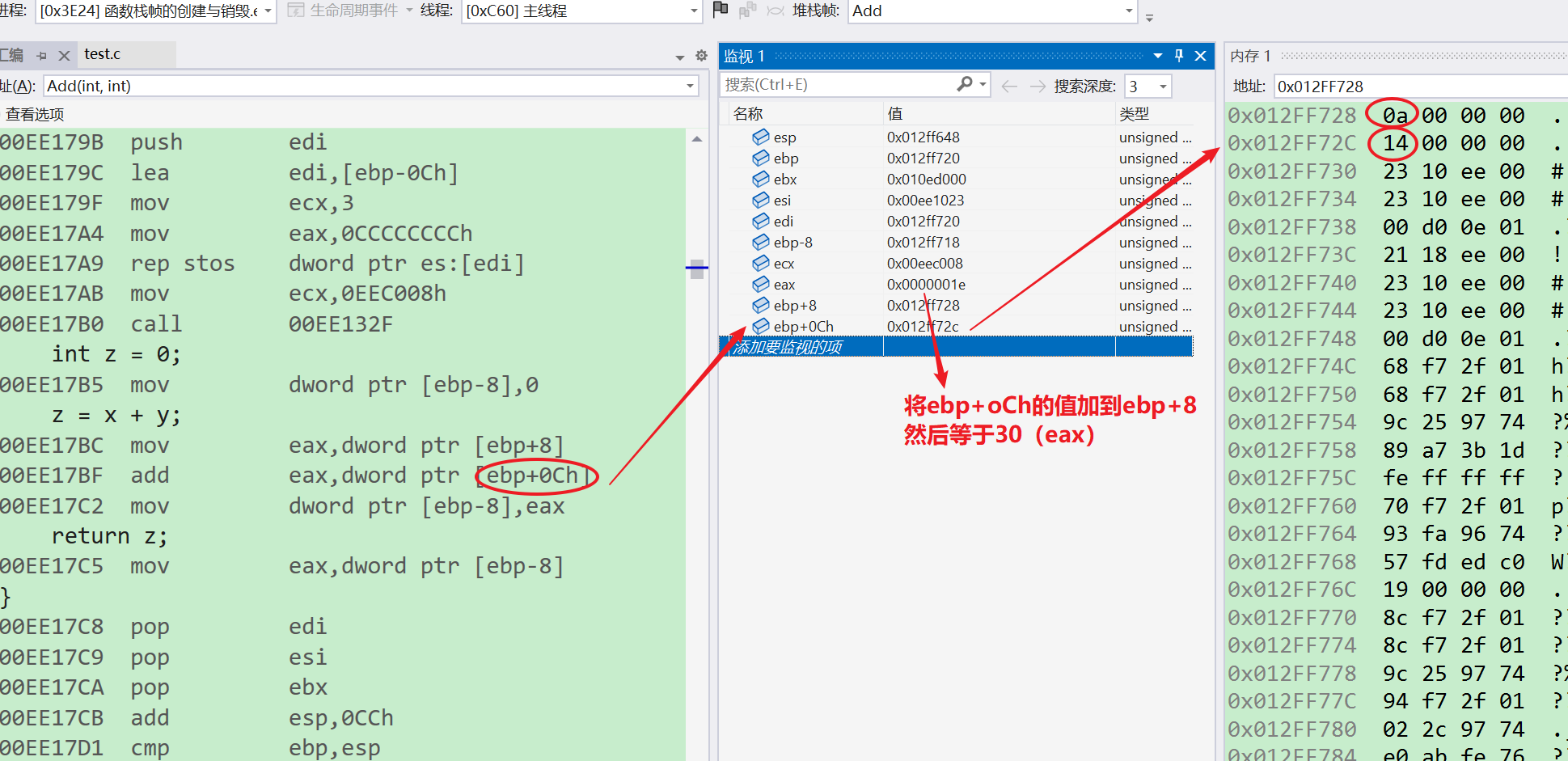Click the disassembly scrollbar up arrow
1568x761 pixels.
click(x=697, y=139)
